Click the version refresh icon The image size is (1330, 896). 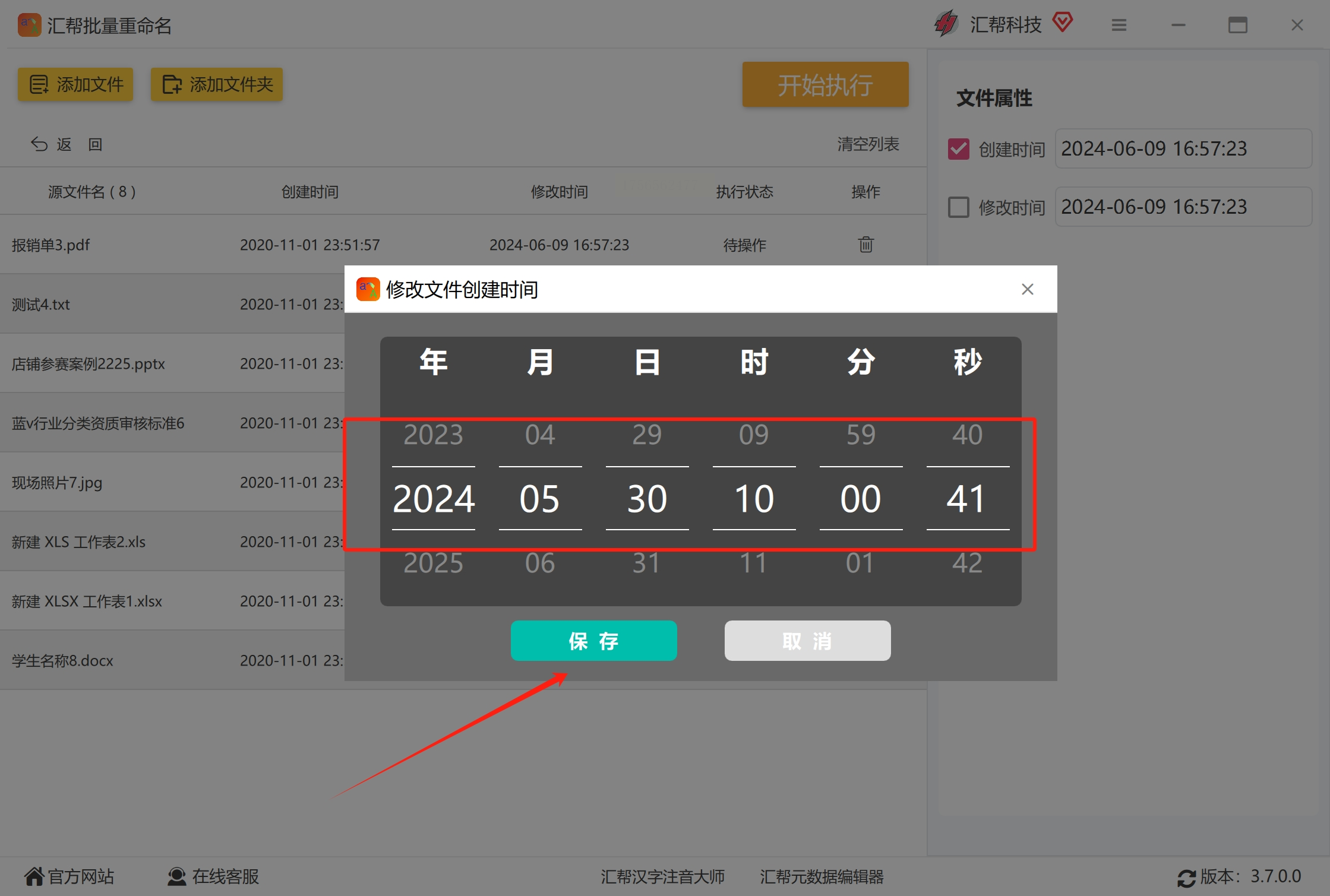(1186, 878)
